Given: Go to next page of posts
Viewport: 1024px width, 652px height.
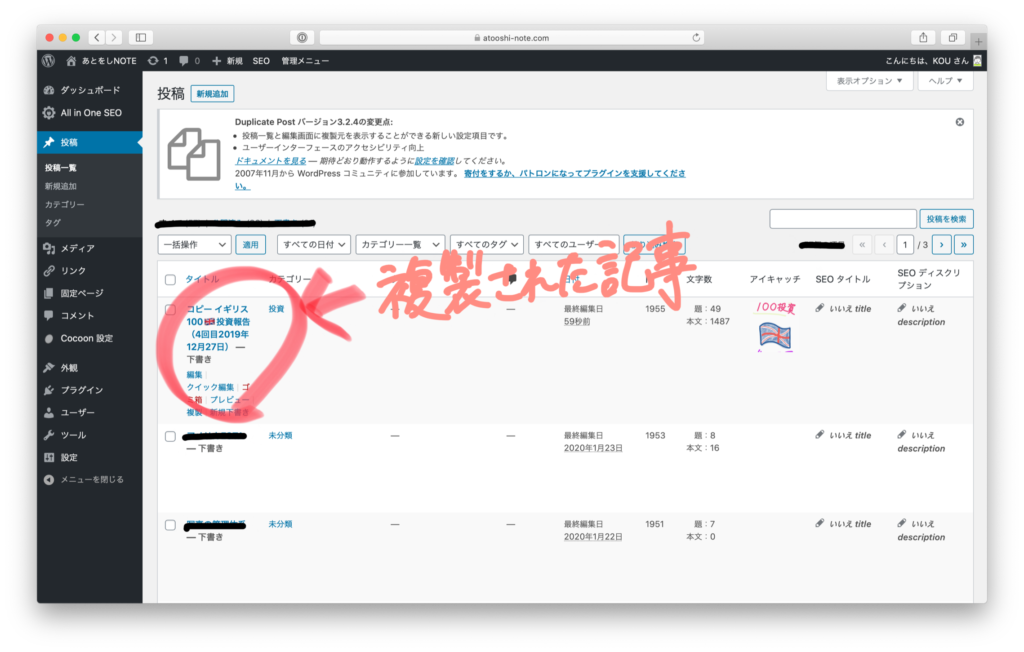Looking at the screenshot, I should click(938, 244).
